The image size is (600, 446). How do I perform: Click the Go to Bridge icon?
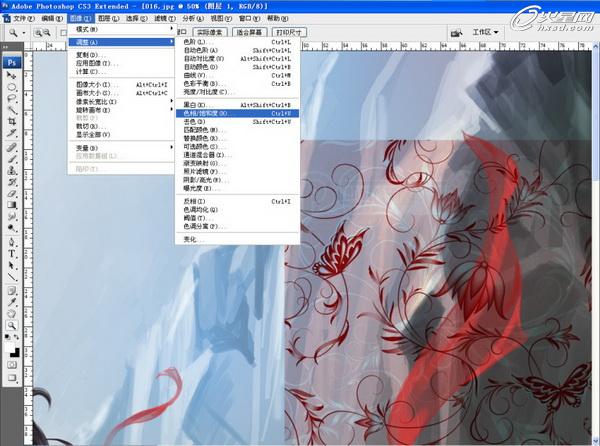pyautogui.click(x=456, y=33)
